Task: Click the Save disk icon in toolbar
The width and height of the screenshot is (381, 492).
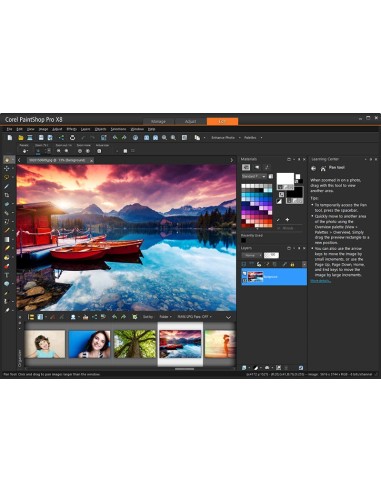Action: [41, 138]
